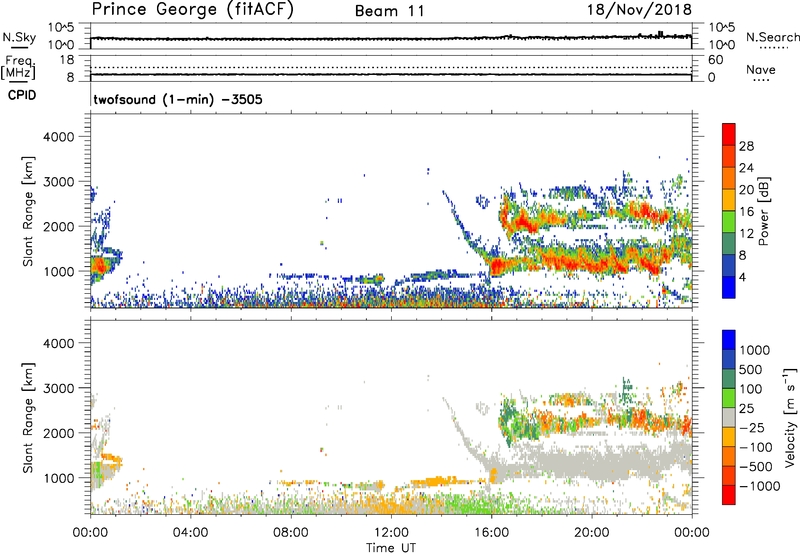The height and width of the screenshot is (554, 800).
Task: Select the 'N.Sky' legend label
Action: tap(19, 37)
